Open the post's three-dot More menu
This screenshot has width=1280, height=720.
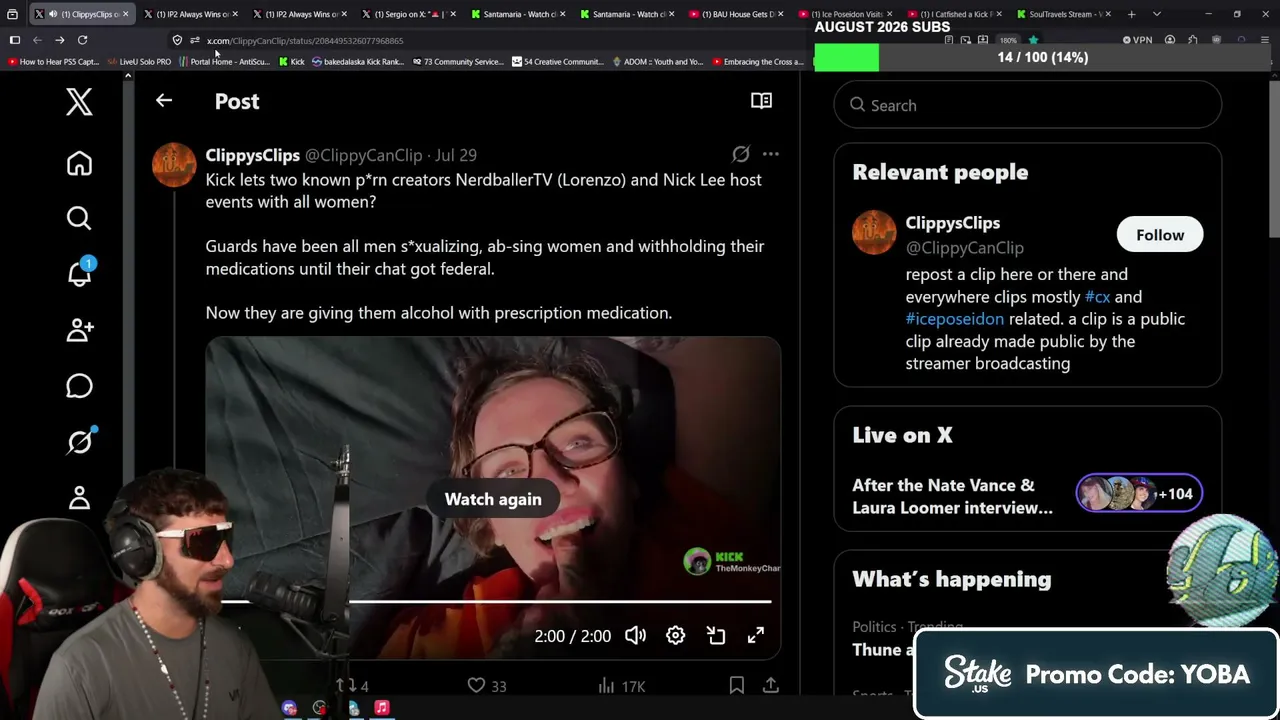770,154
